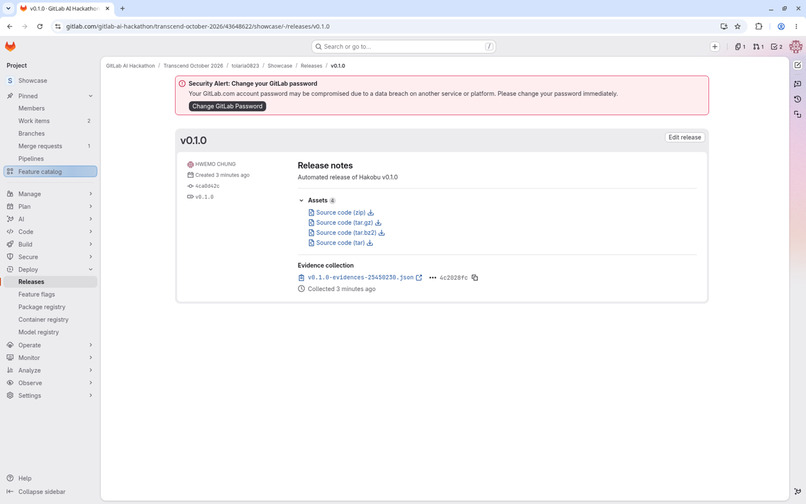This screenshot has height=504, width=806.
Task: Open tab search dropdown arrow
Action: coord(8,8)
